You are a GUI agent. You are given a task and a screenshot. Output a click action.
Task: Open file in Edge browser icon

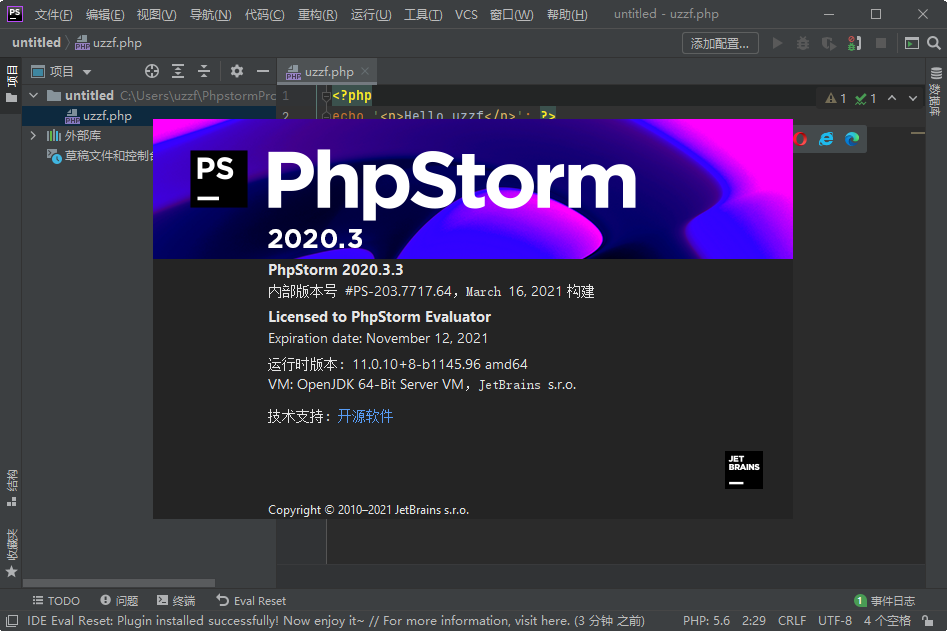(x=852, y=139)
